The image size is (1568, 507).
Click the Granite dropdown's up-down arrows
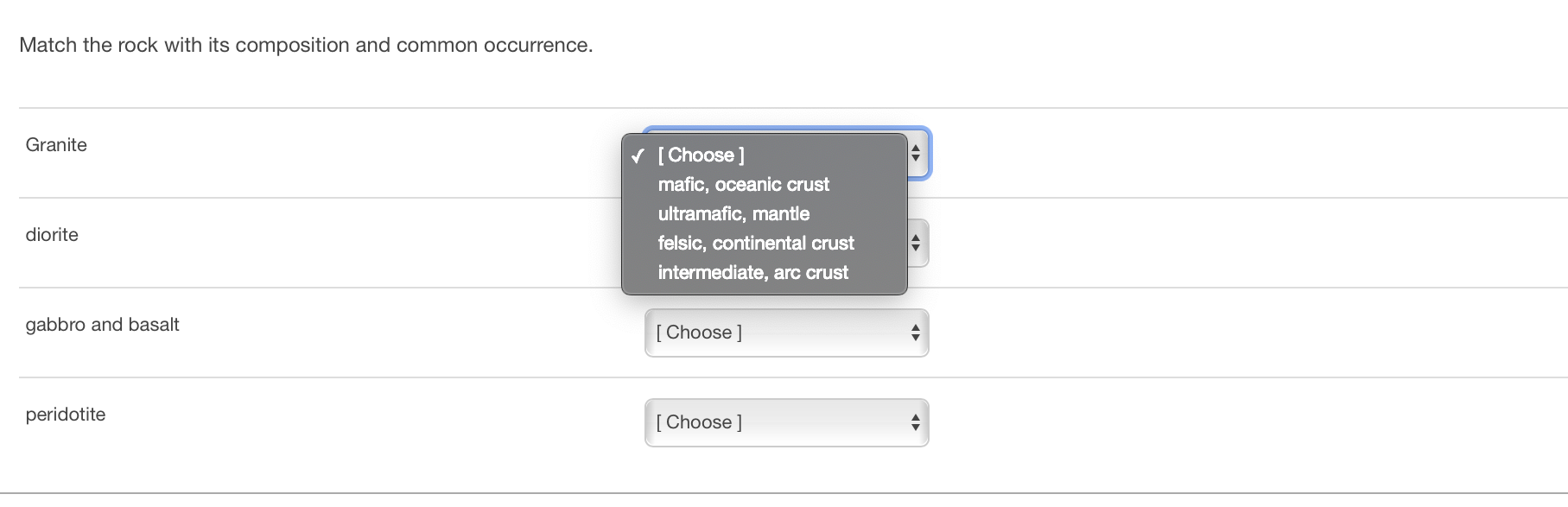click(x=916, y=154)
